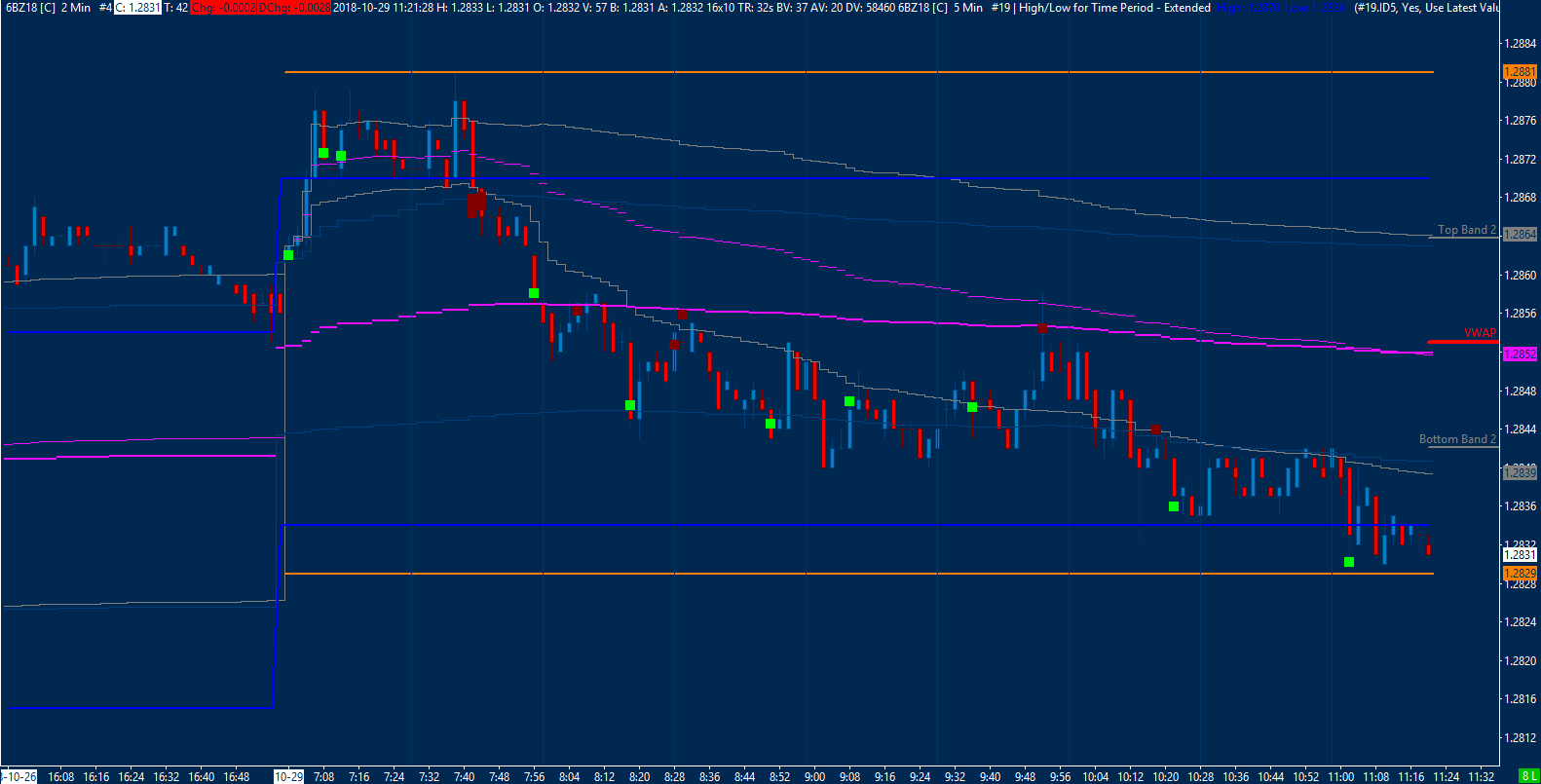Click the 1.2884 price scale label
Viewport: 1541px width, 784px height.
coord(1520,44)
